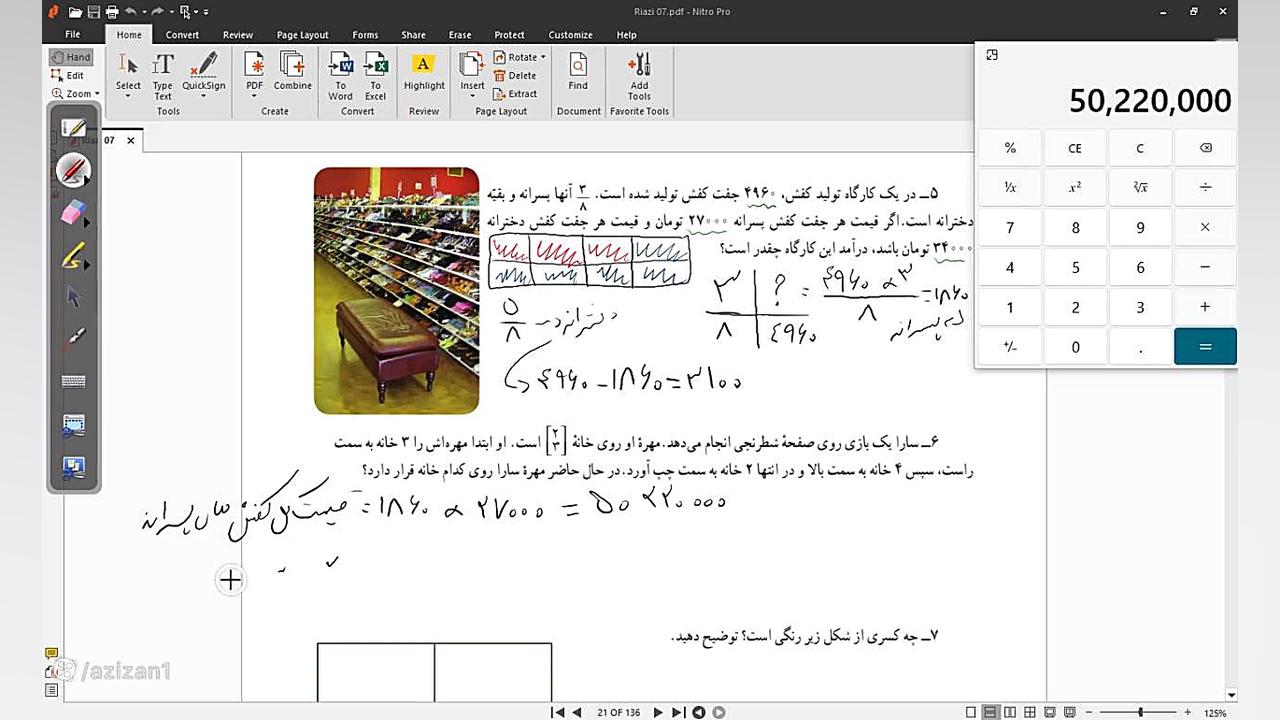This screenshot has width=1280, height=720.
Task: Click calculator C clear key
Action: (x=1140, y=148)
